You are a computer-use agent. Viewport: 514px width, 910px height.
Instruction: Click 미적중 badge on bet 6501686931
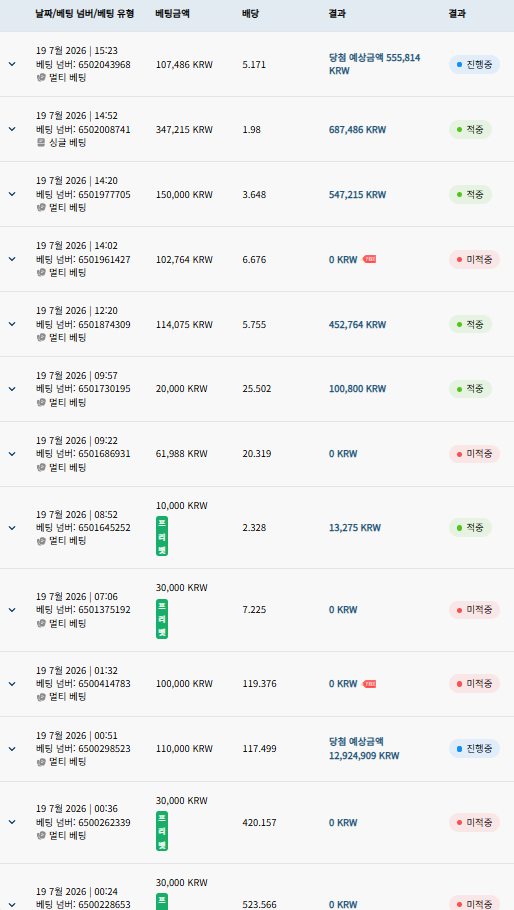pos(475,454)
